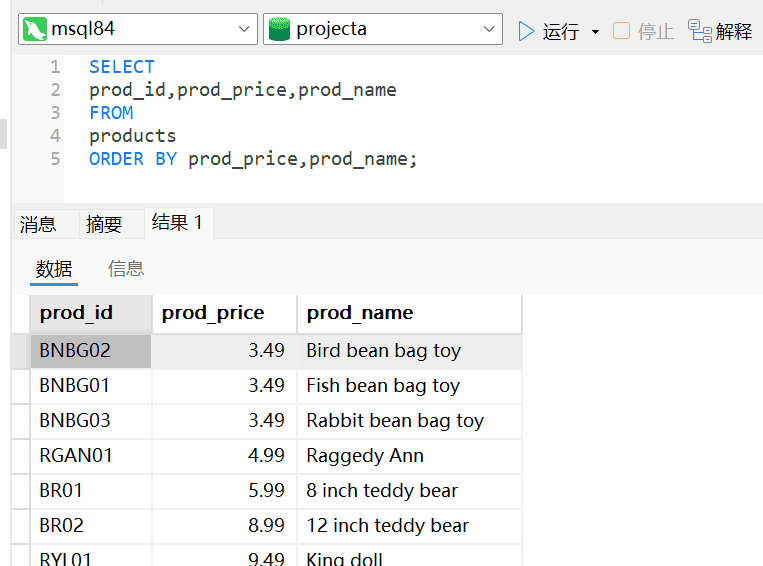Click the msql84 connection icon

(x=35, y=30)
